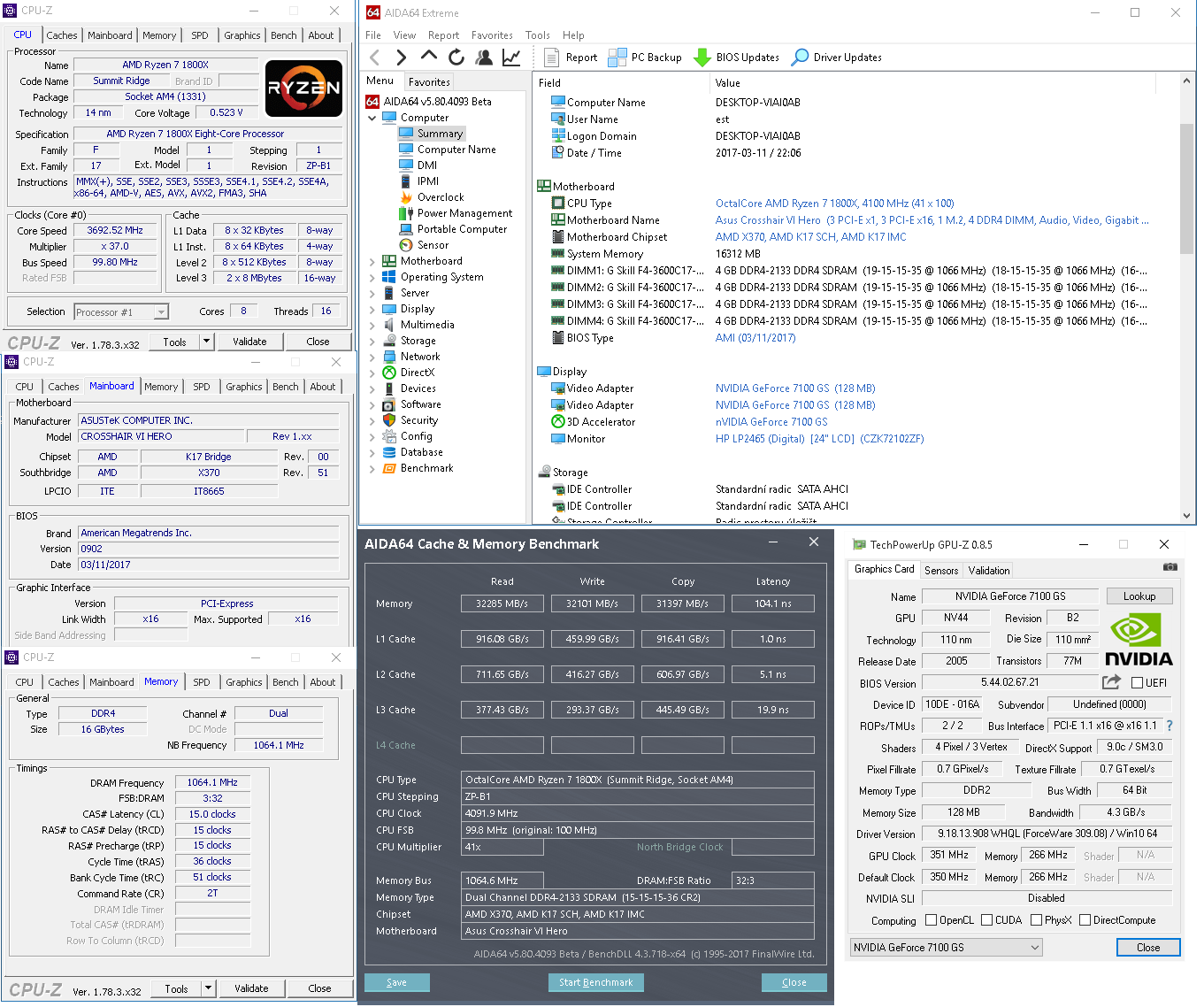Image resolution: width=1204 pixels, height=1007 pixels.
Task: Click the NVIDIA logo in GPU-Z
Action: 1139,640
